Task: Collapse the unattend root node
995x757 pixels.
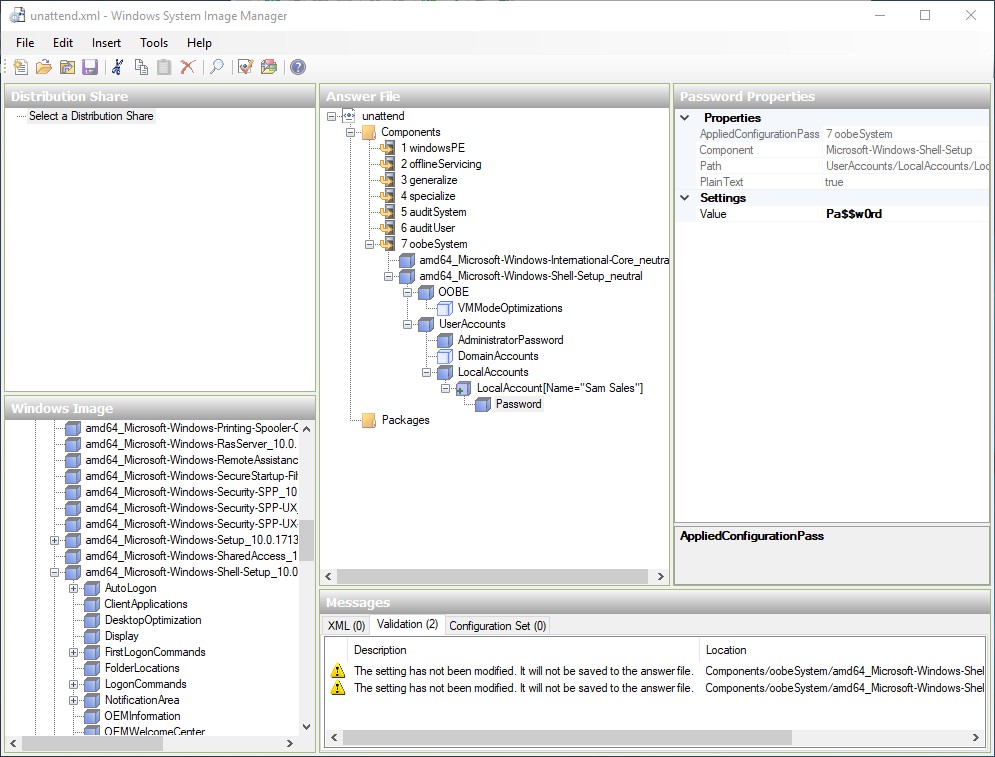Action: 331,116
